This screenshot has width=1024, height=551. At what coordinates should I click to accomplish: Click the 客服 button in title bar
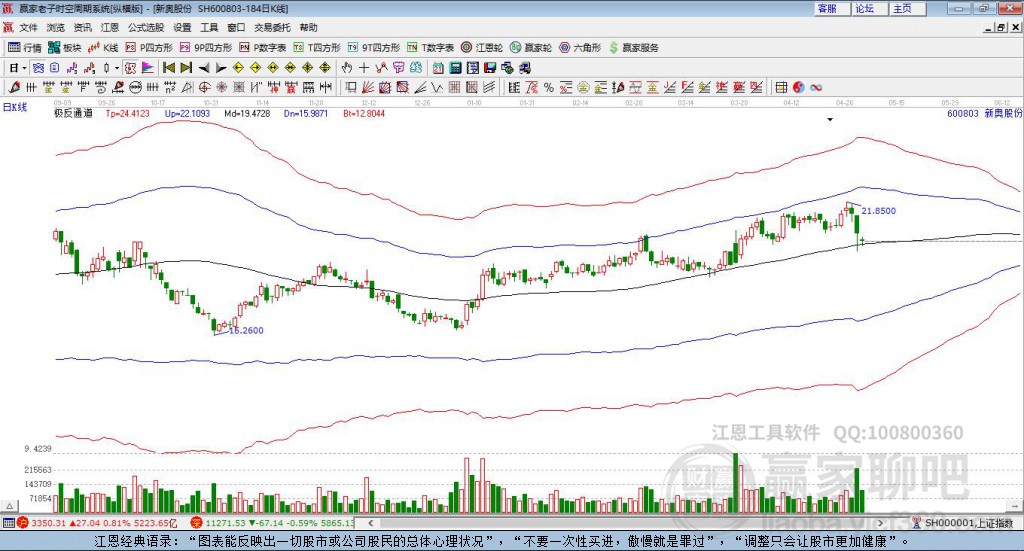[831, 8]
